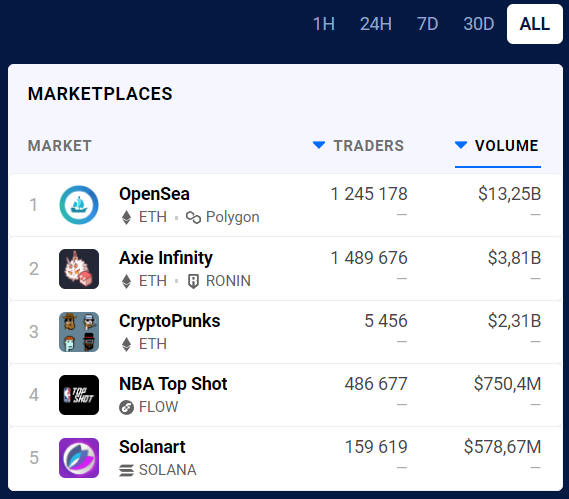
Task: Click NBA Top Shot traders count 486 677
Action: (x=376, y=384)
